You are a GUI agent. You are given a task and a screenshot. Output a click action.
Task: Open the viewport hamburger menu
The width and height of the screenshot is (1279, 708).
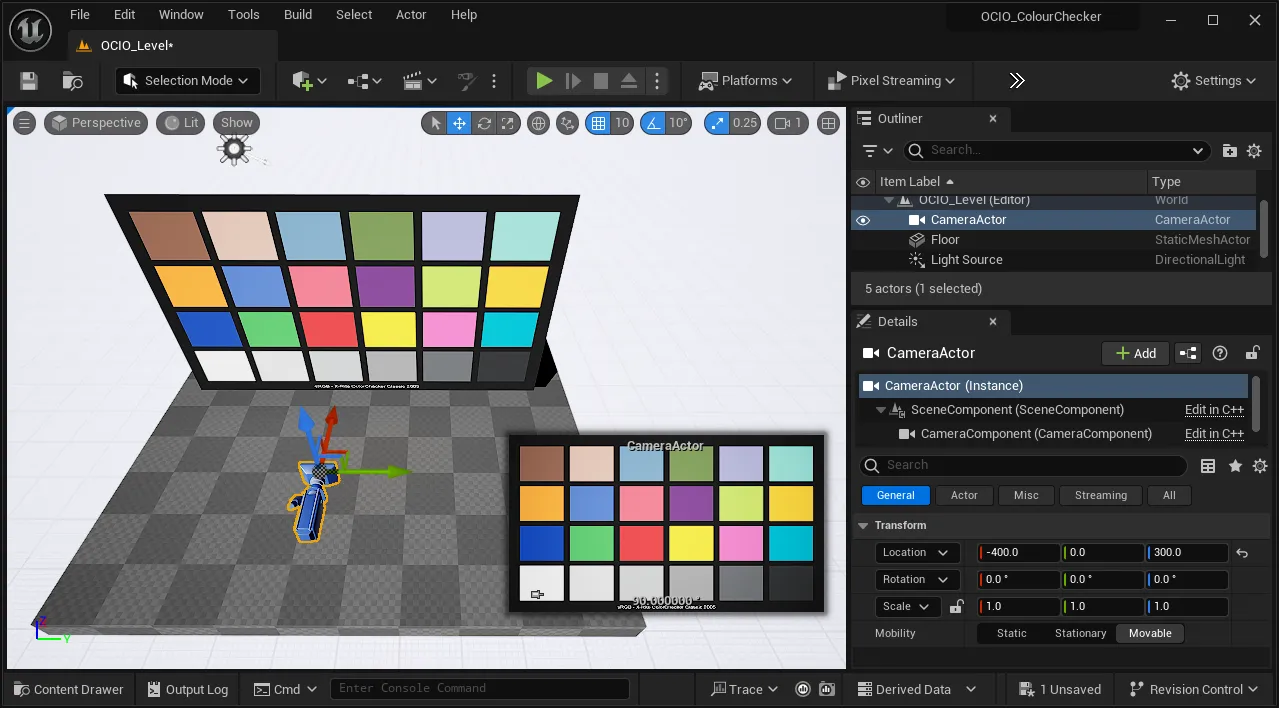click(x=23, y=123)
